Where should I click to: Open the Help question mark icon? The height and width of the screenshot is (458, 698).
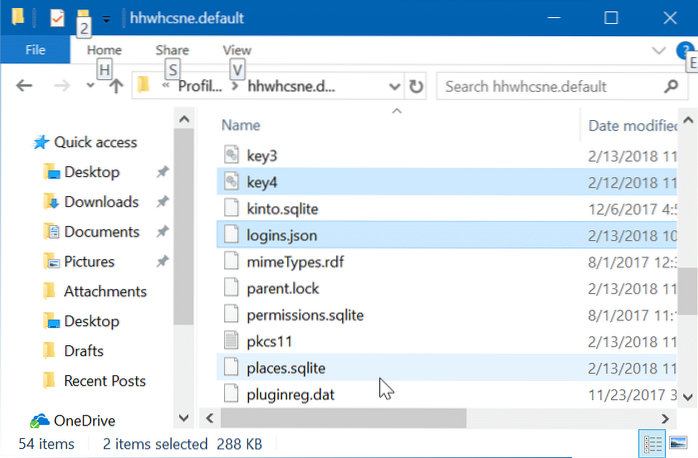[684, 50]
